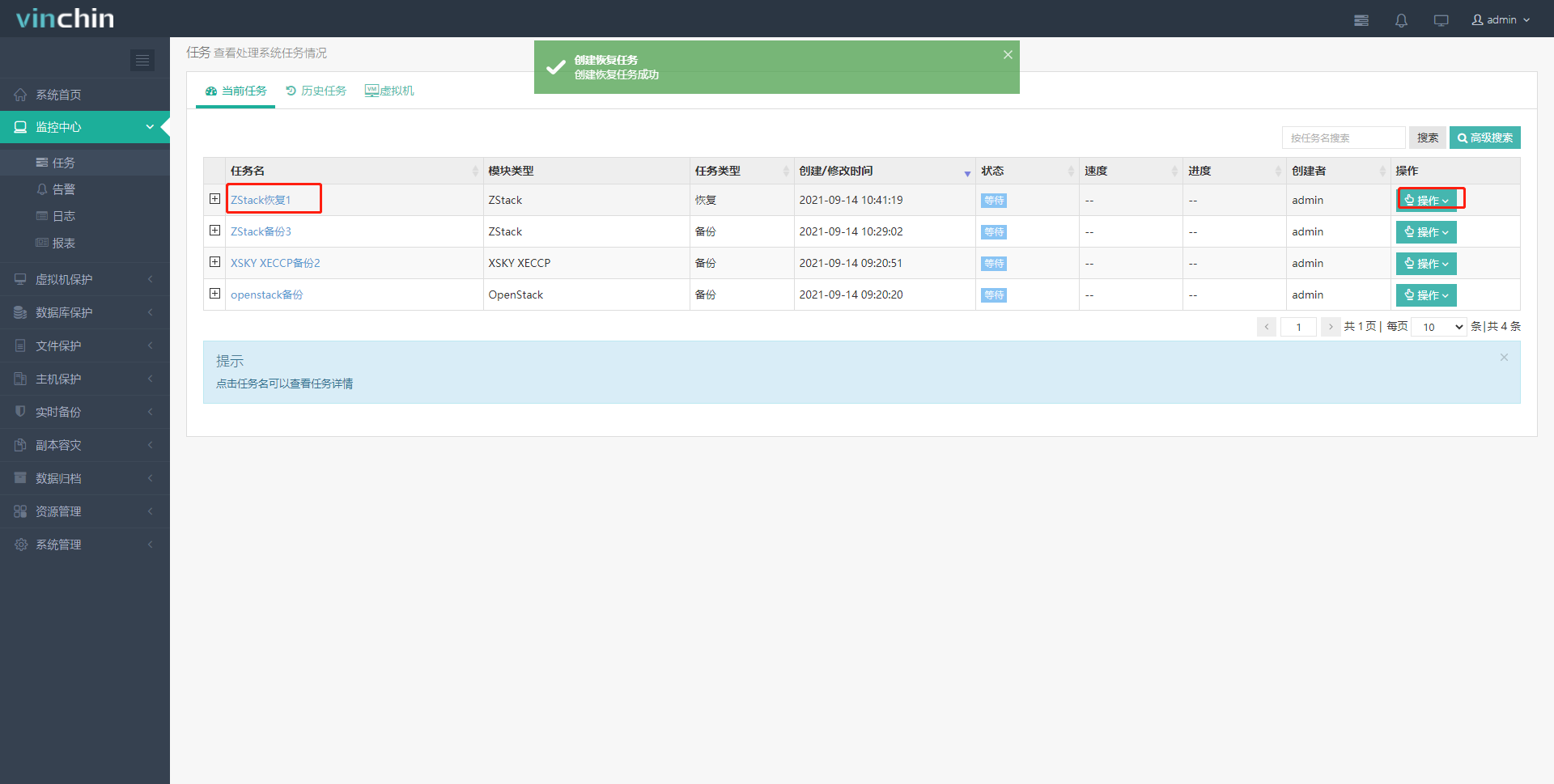Click the vinchin logo

click(66, 19)
